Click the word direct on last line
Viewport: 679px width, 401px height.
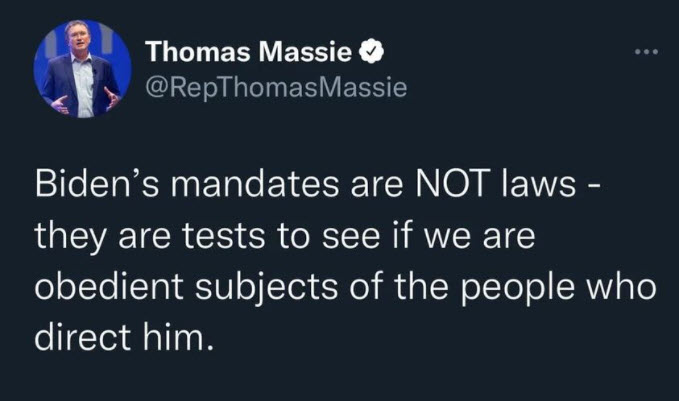point(83,336)
